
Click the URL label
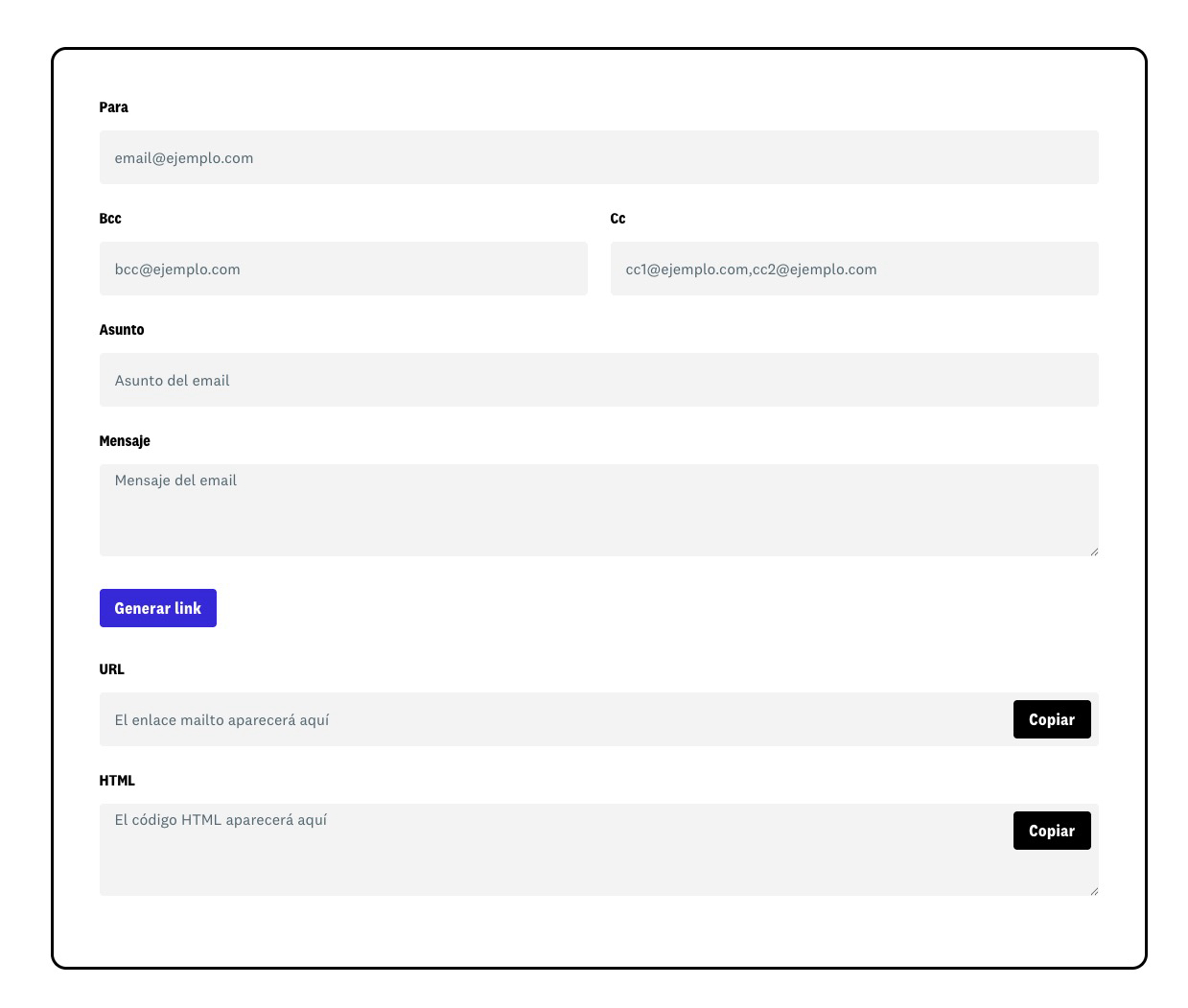tap(111, 669)
